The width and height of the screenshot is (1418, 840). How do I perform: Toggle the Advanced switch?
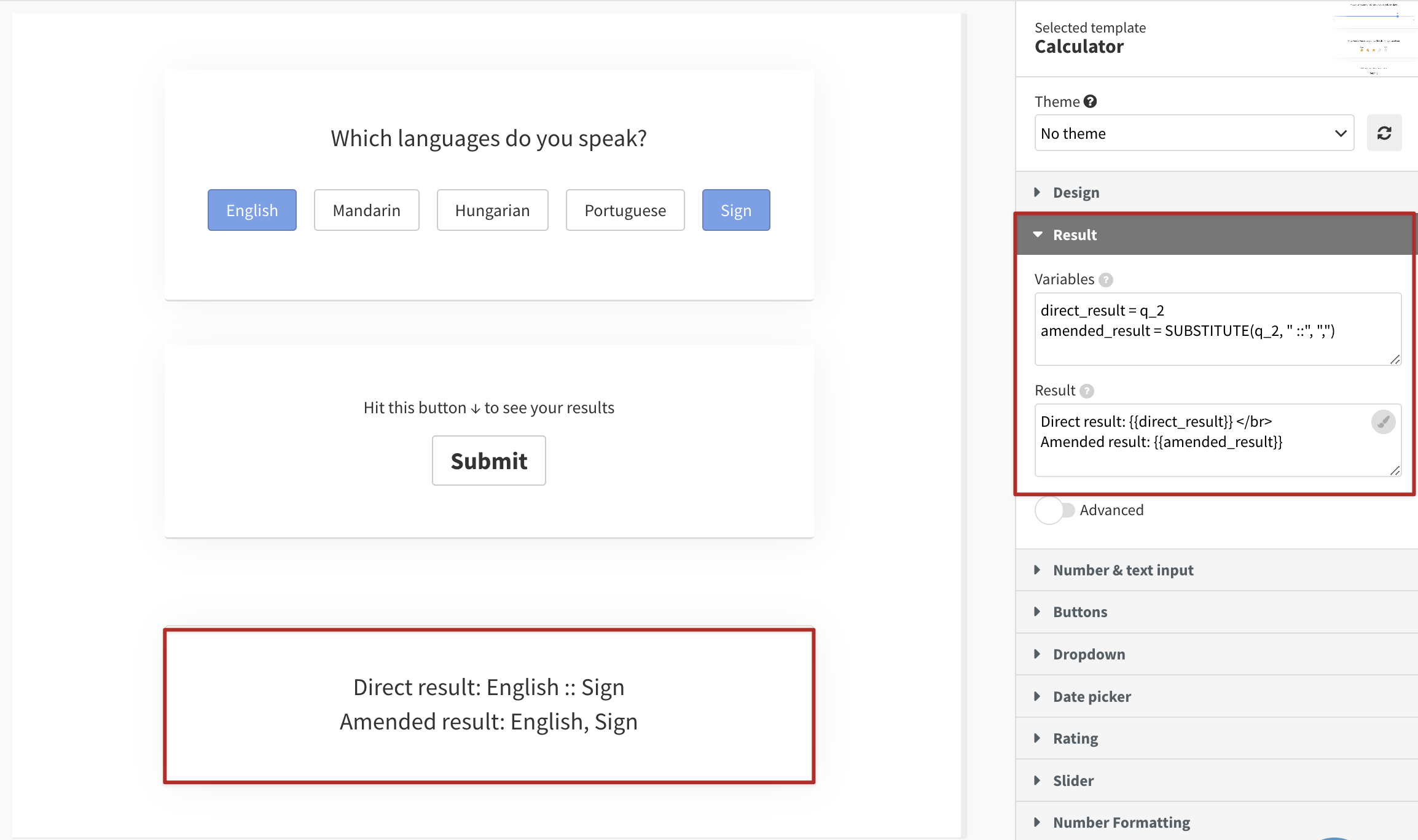coord(1054,510)
